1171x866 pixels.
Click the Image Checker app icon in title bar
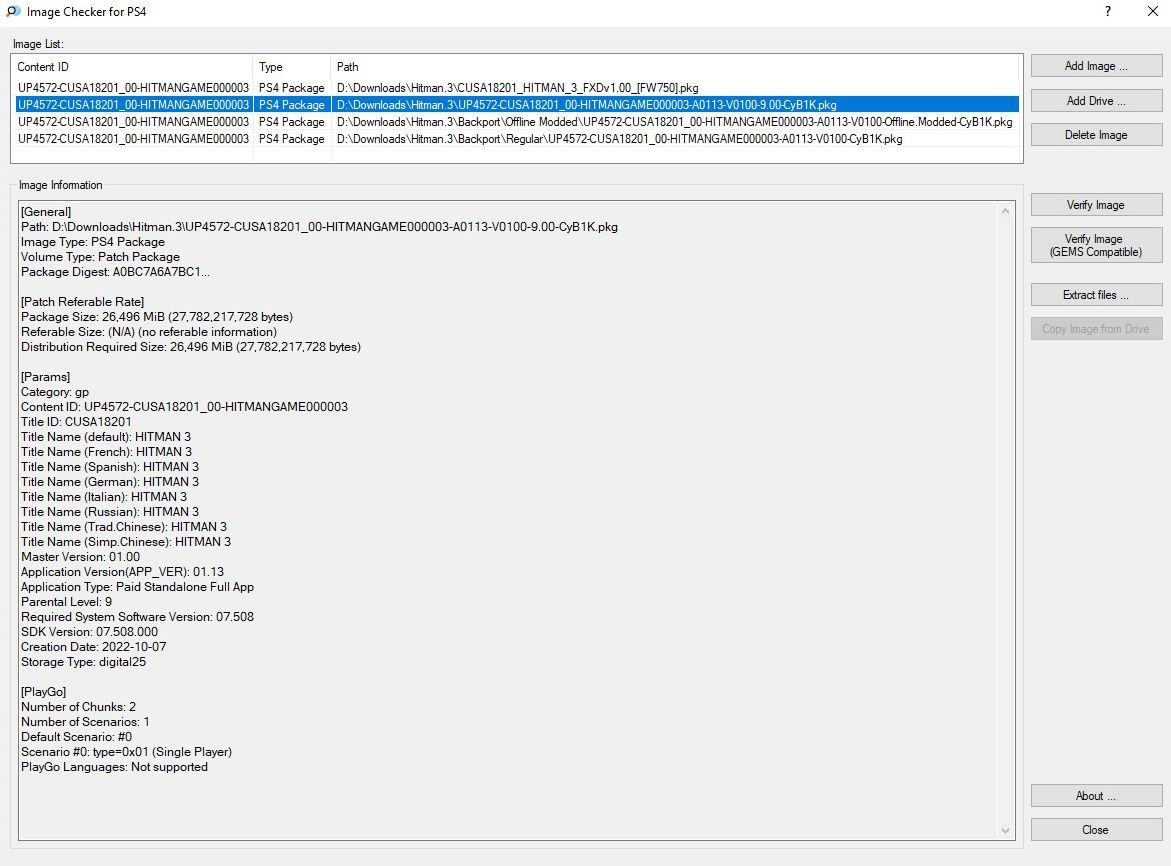[x=13, y=12]
